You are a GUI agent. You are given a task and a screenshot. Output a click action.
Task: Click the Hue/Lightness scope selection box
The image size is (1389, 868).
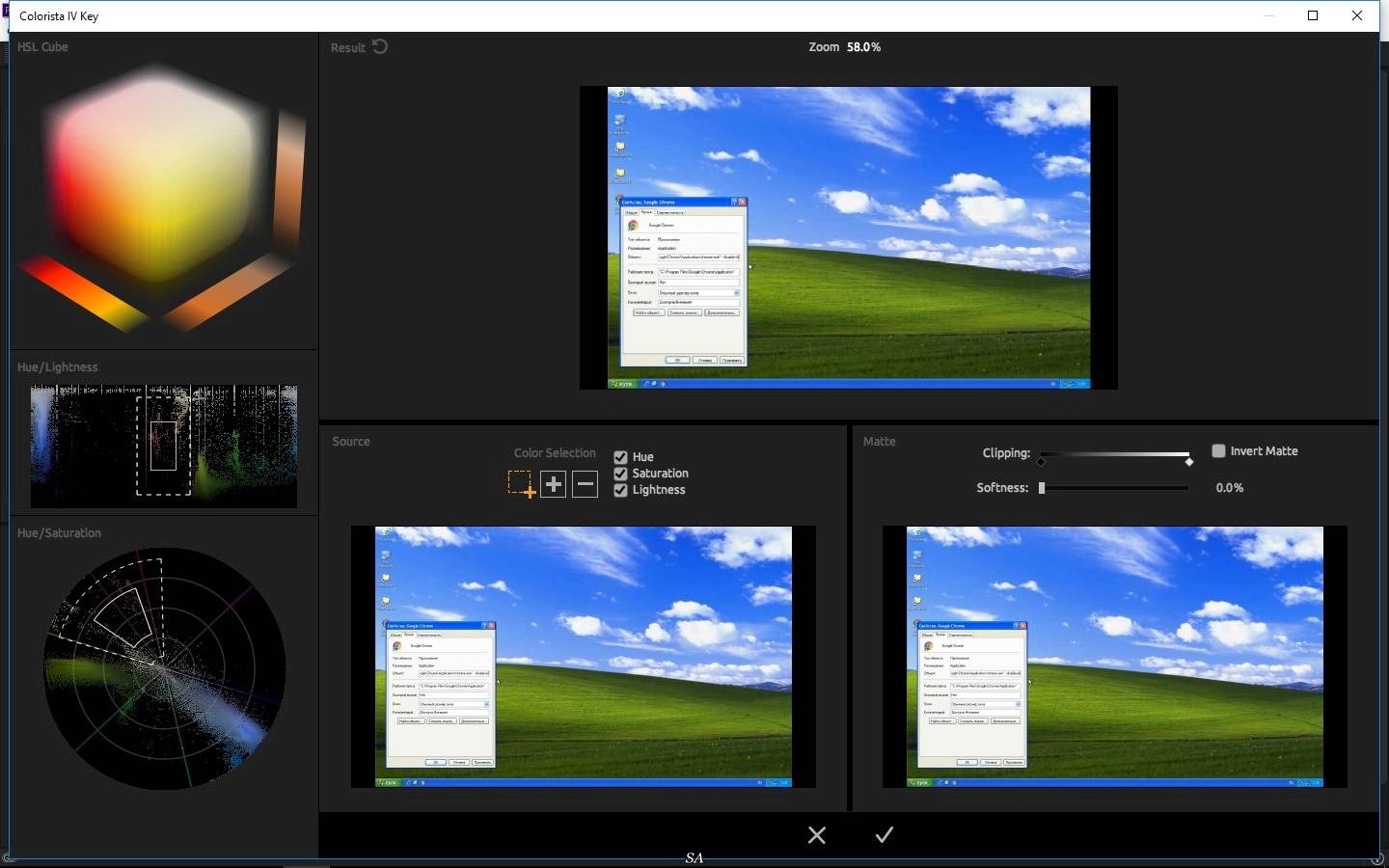pos(163,446)
